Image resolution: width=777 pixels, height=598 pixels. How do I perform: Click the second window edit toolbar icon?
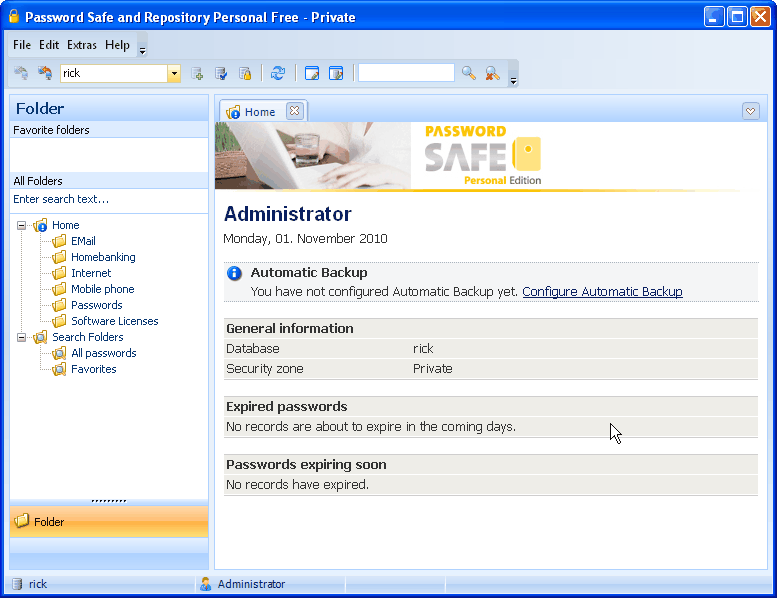click(336, 74)
